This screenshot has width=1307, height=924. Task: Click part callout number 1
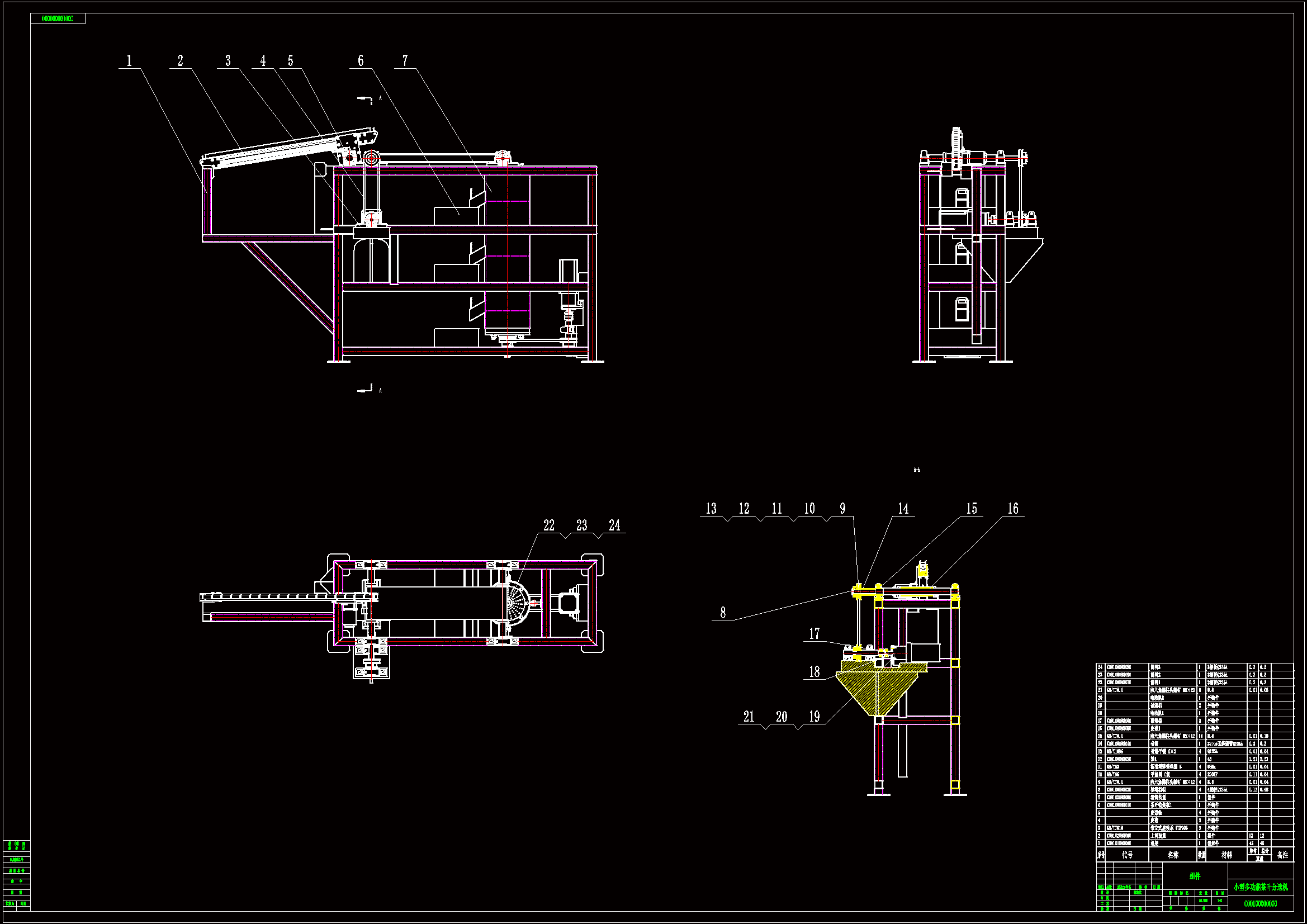click(x=129, y=60)
